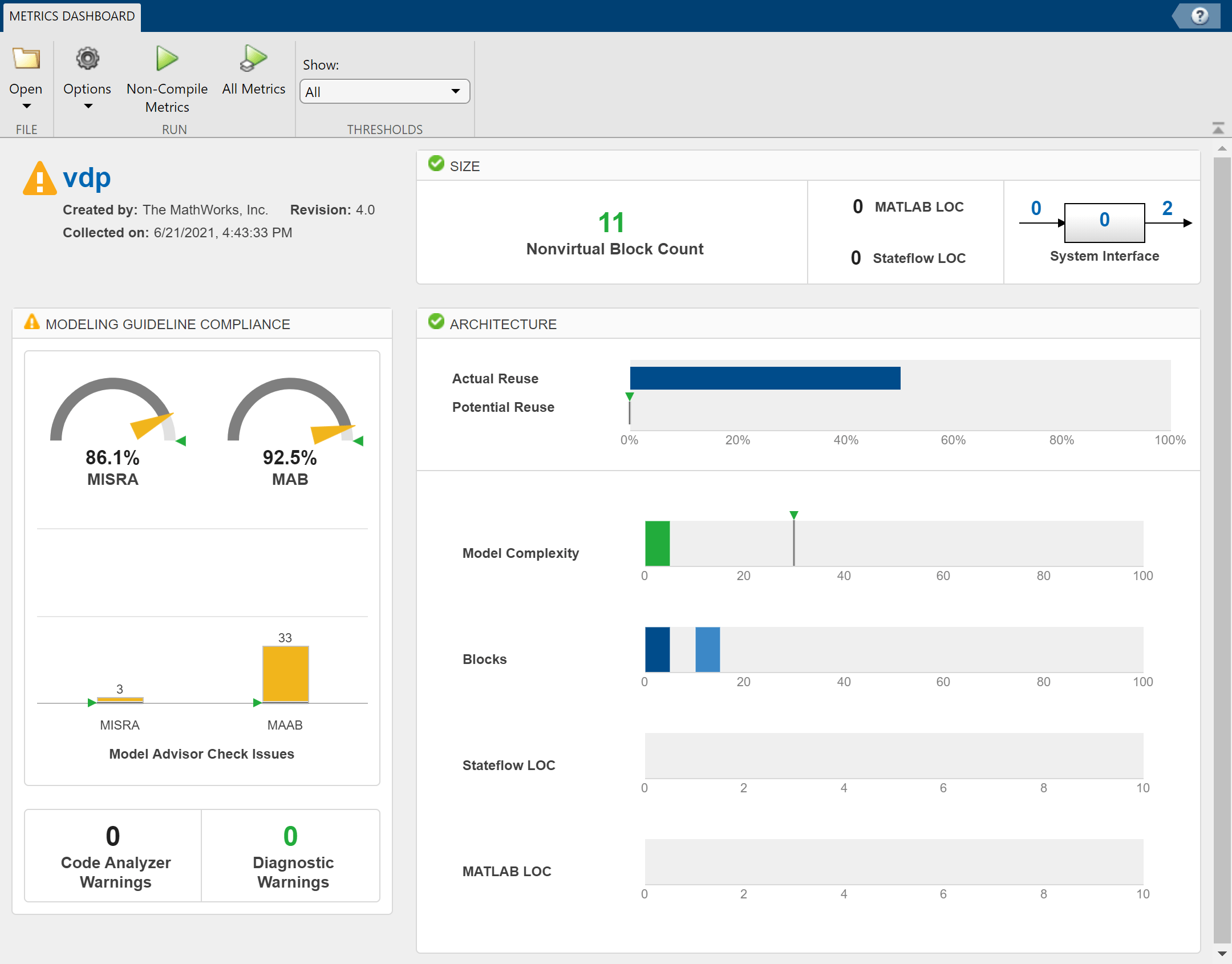Viewport: 1232px width, 964px height.
Task: Click System Interface output count 2
Action: click(x=1167, y=208)
